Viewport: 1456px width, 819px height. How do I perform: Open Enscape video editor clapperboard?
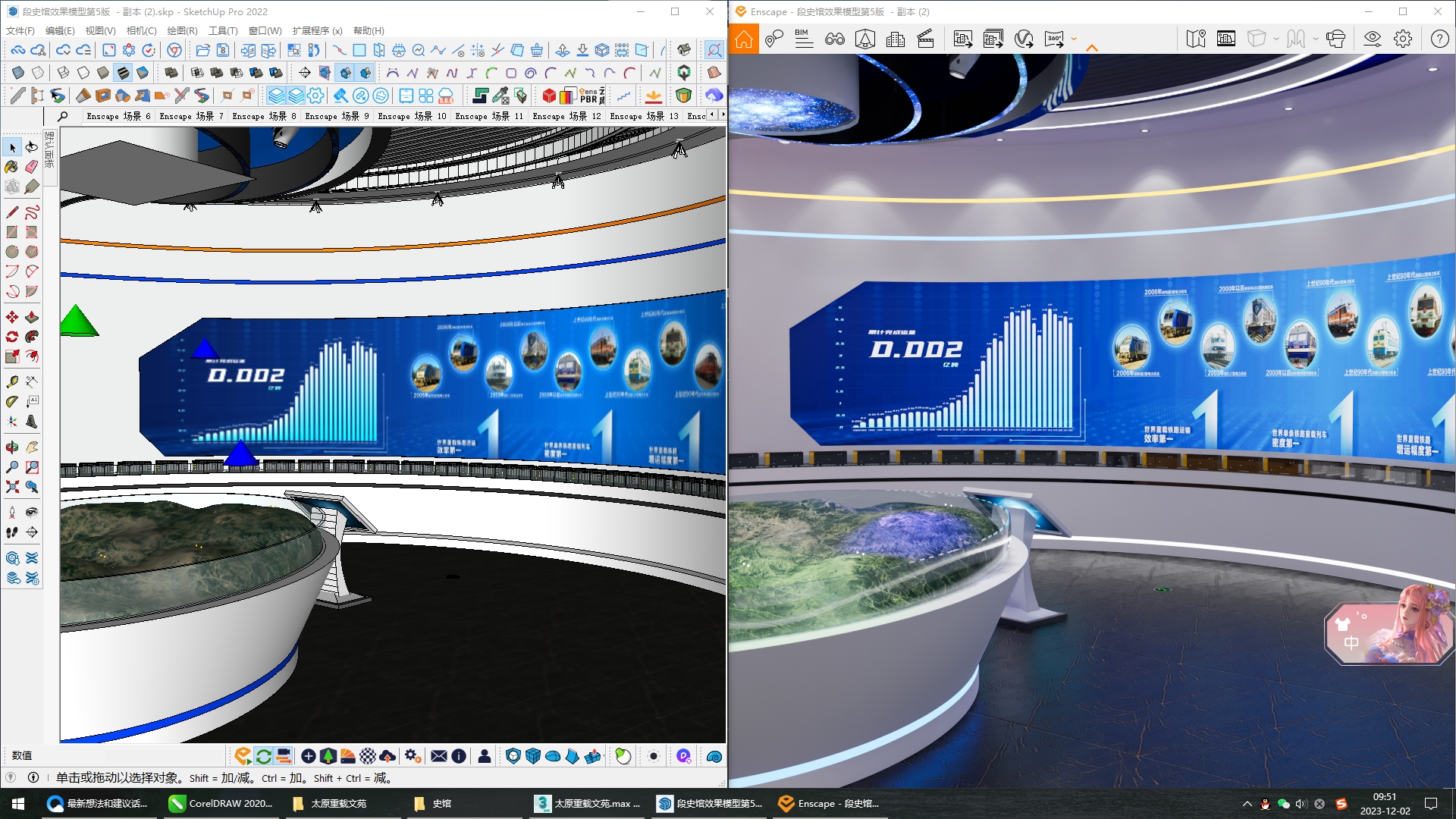pos(925,39)
